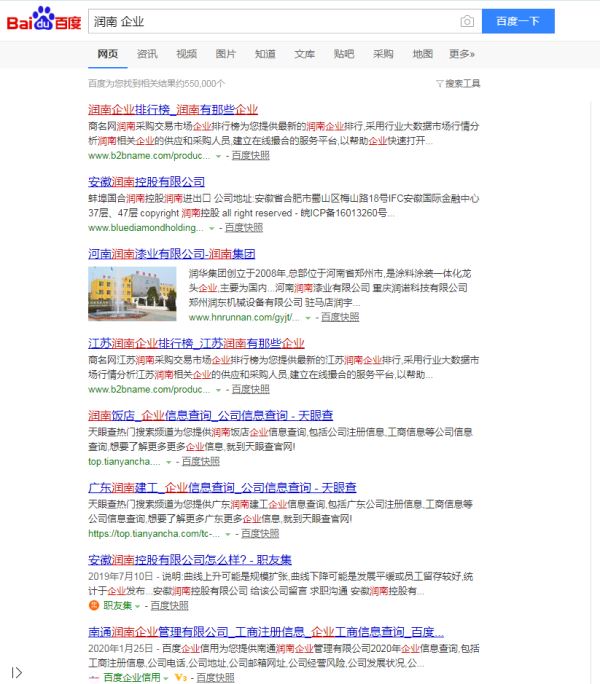The width and height of the screenshot is (600, 684).
Task: Switch to the 采购 tab
Action: (383, 54)
